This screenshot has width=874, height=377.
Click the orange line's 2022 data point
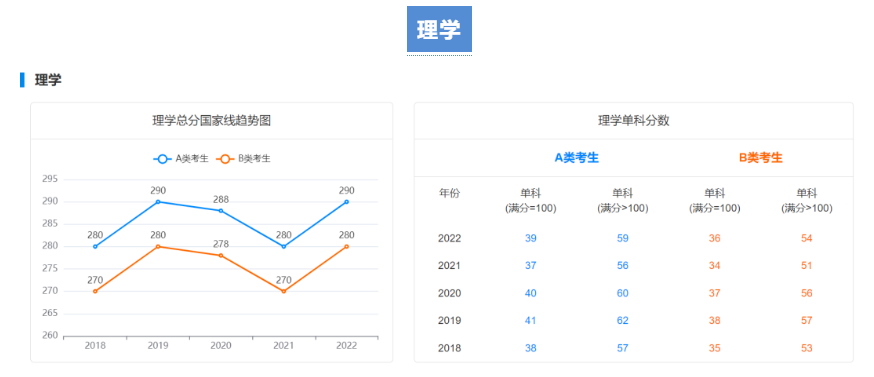pyautogui.click(x=346, y=246)
